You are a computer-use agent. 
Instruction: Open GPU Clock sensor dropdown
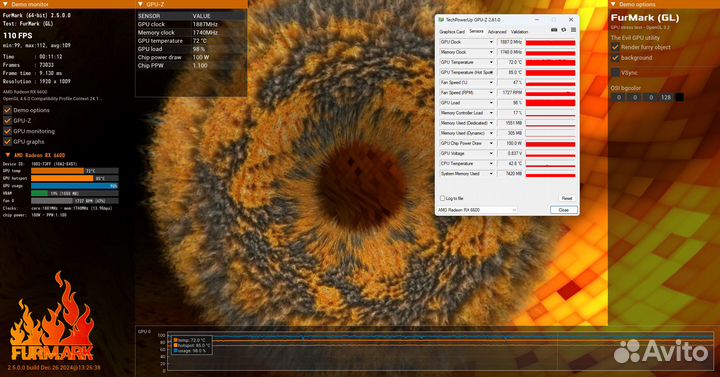491,42
